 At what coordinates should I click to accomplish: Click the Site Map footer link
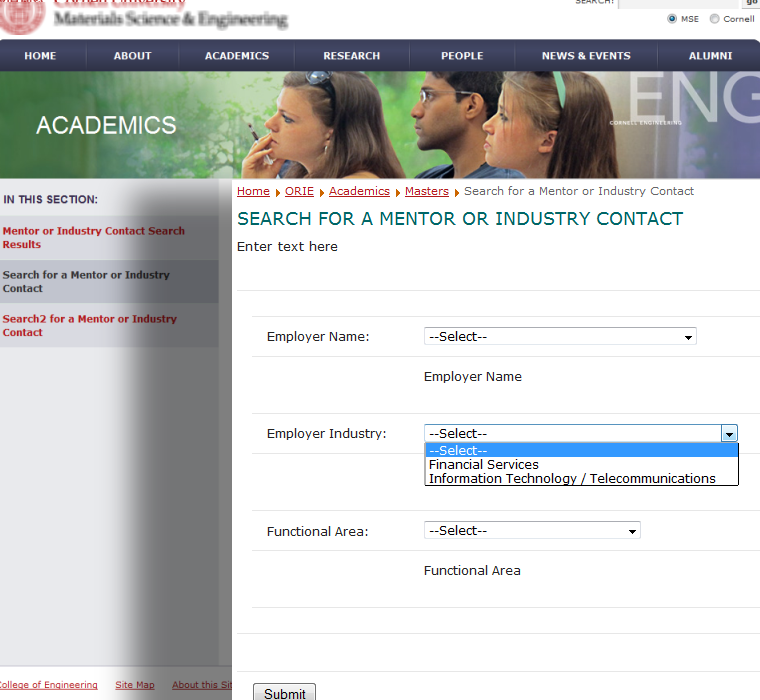[x=135, y=684]
